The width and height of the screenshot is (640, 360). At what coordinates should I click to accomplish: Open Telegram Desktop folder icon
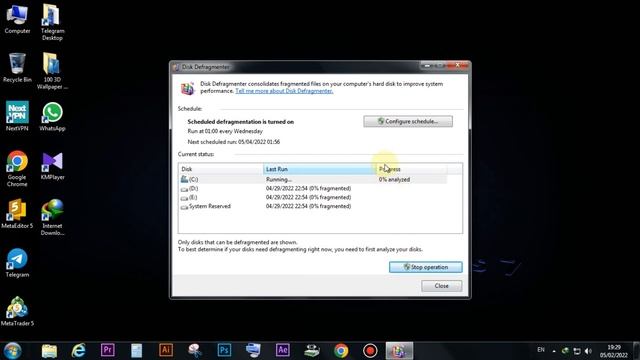tap(52, 22)
